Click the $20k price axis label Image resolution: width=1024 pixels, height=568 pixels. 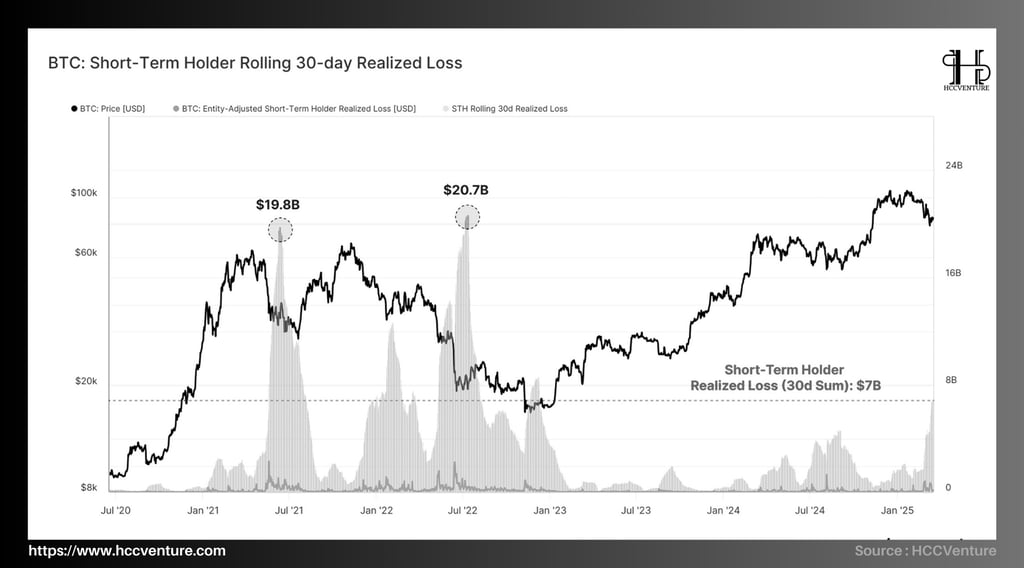[86, 381]
